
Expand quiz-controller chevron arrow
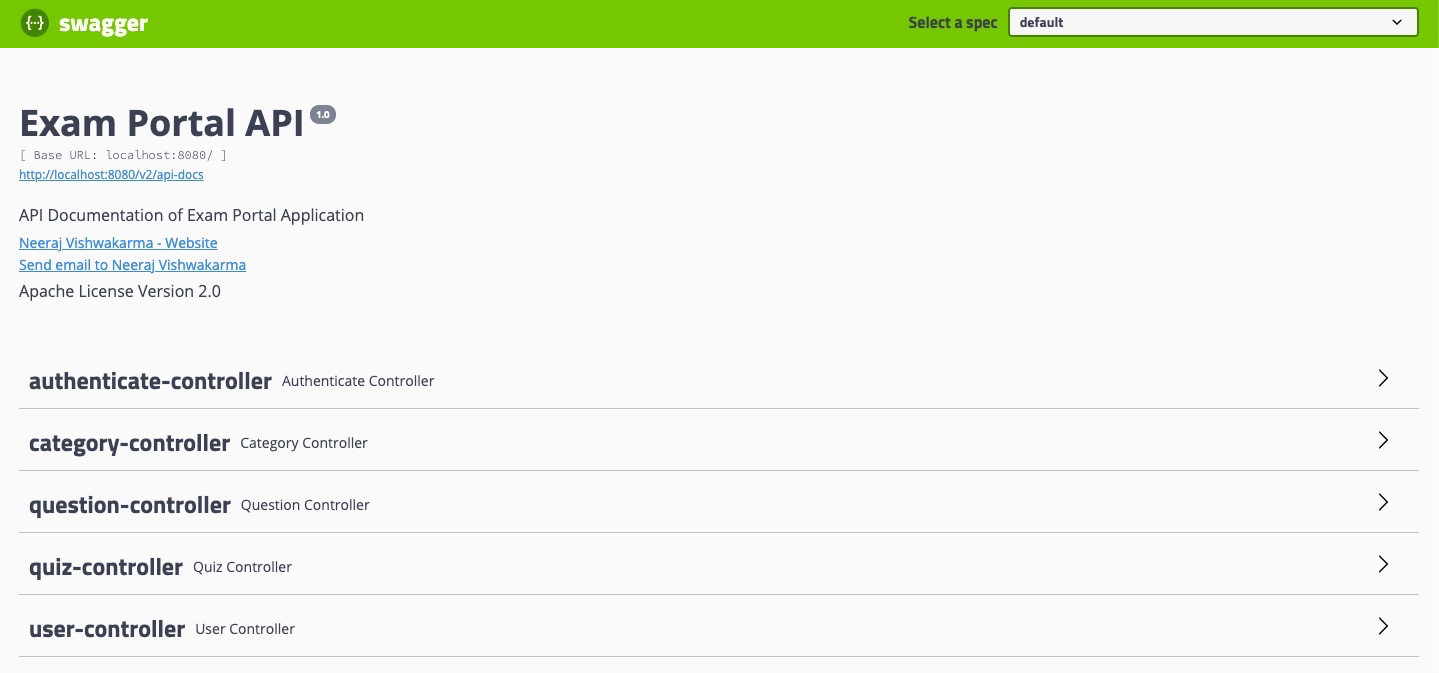pos(1383,564)
